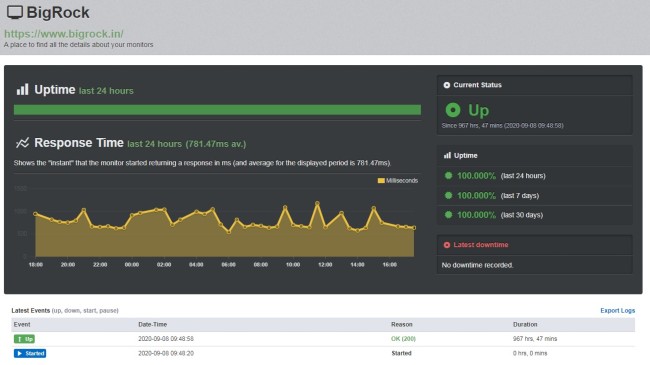
Task: Click the blue Started event badge
Action: coord(30,353)
